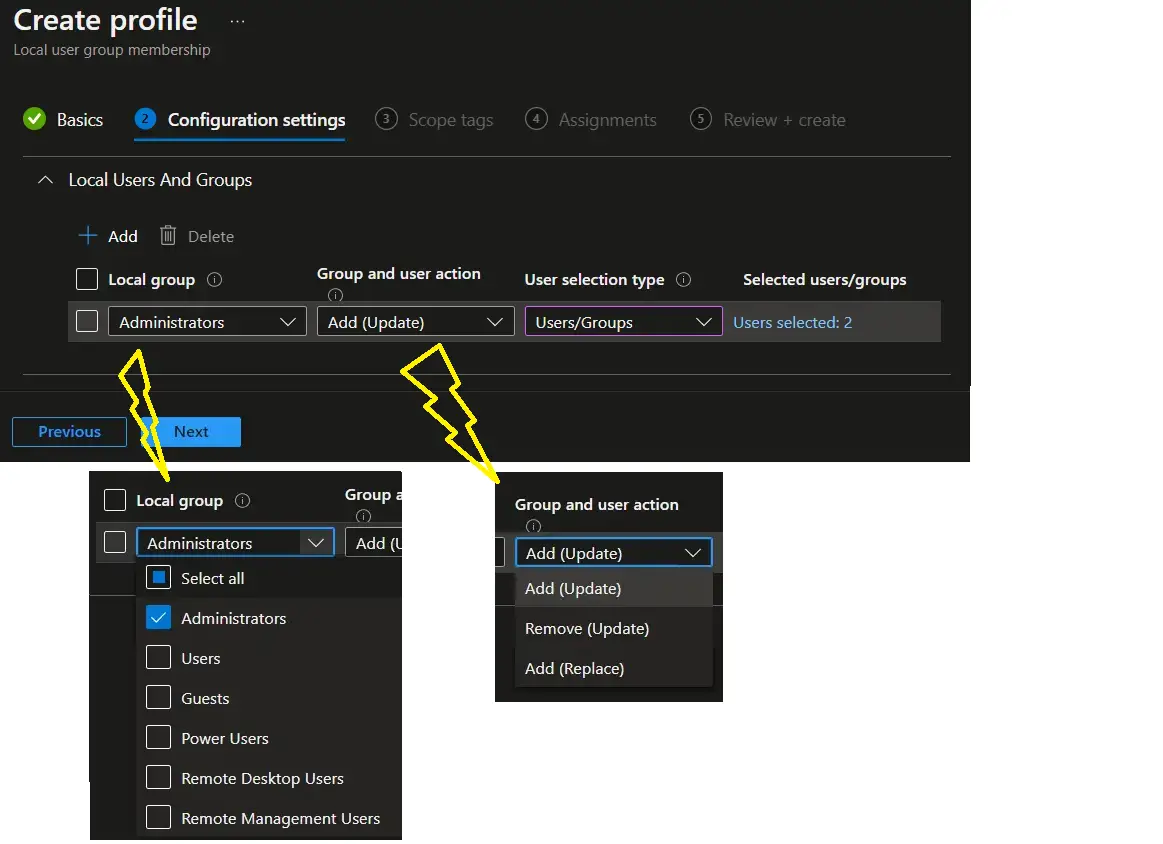Click the info icon beside User selection type

(685, 280)
